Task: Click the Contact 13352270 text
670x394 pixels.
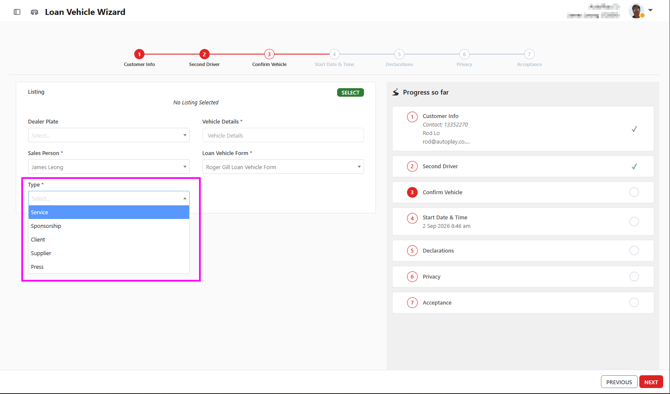Action: [x=445, y=125]
